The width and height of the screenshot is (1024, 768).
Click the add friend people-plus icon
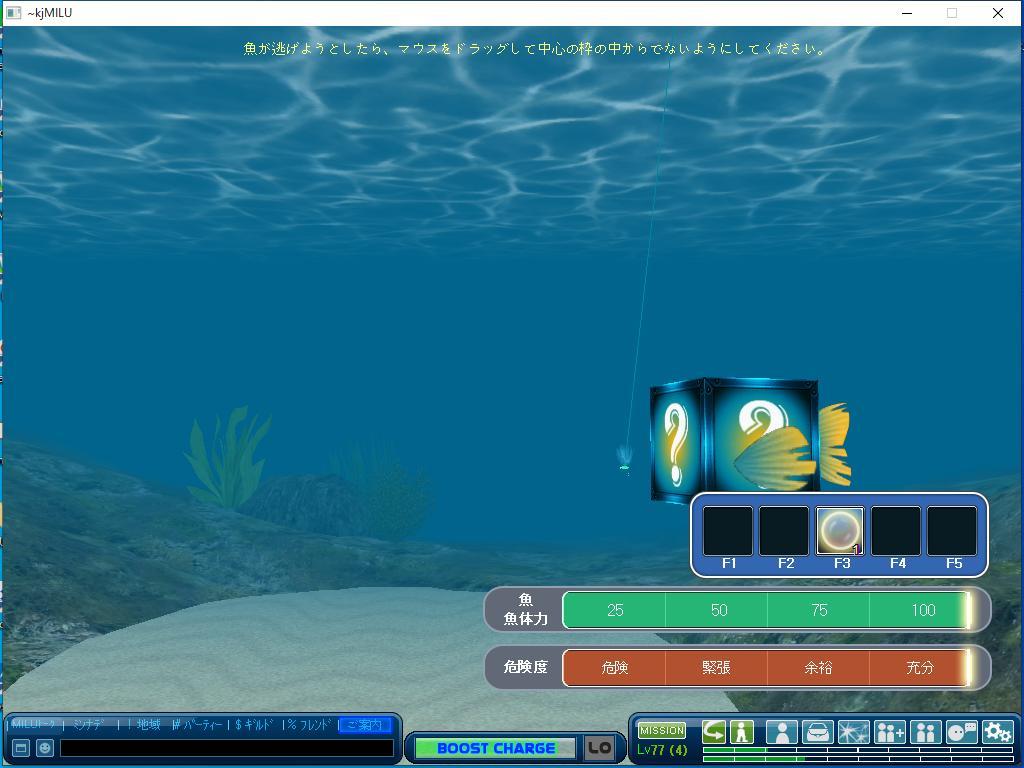click(889, 732)
